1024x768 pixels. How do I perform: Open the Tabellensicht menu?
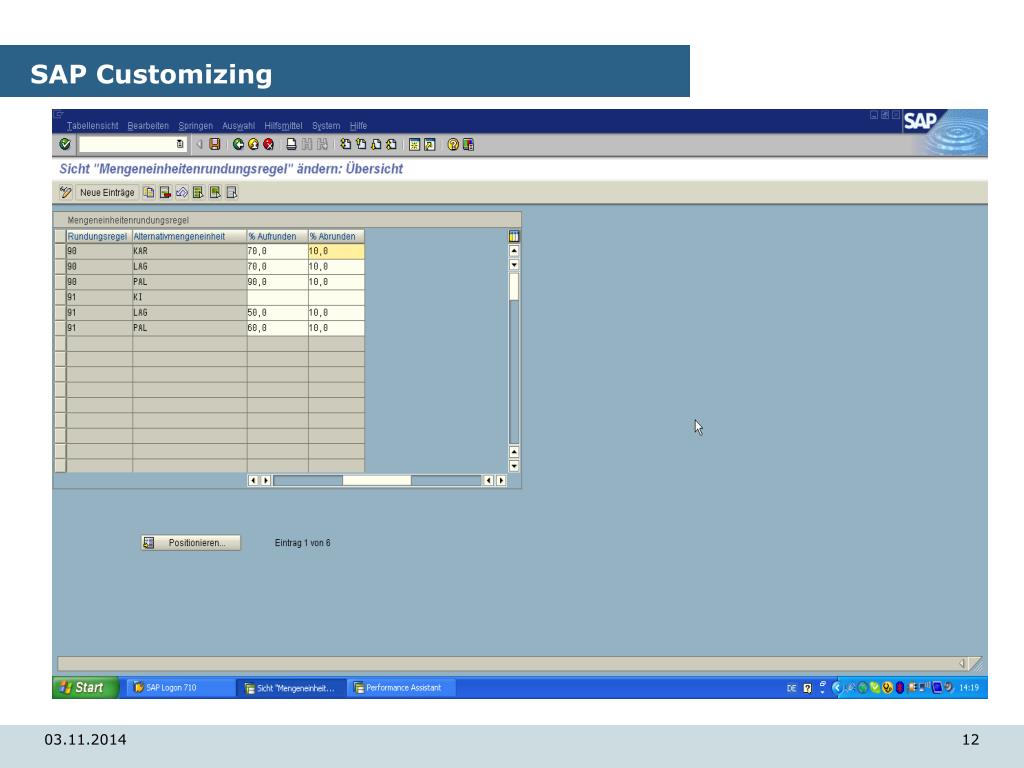(x=93, y=125)
